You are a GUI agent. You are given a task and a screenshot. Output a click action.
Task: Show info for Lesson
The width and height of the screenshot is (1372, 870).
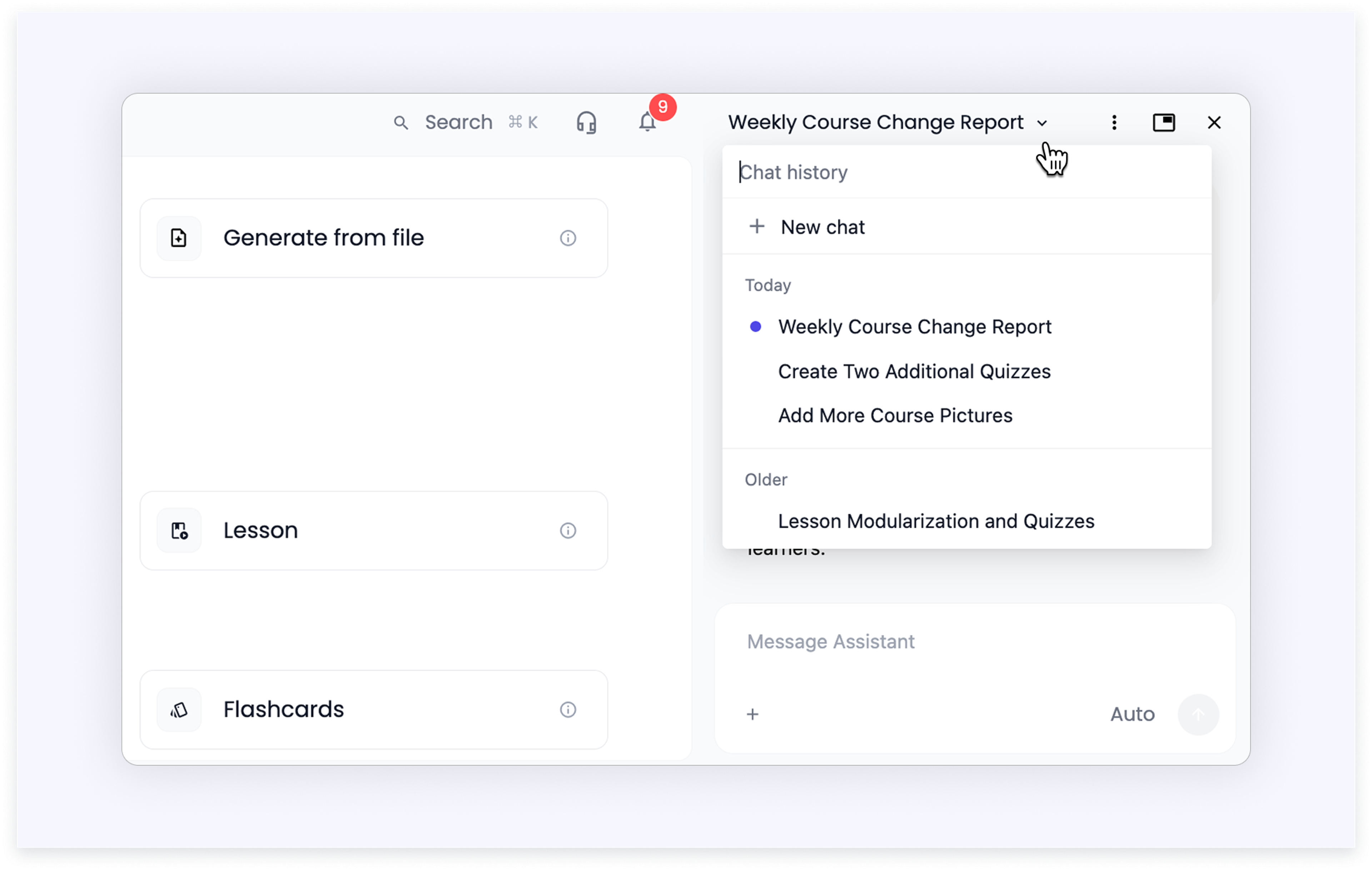click(x=567, y=531)
